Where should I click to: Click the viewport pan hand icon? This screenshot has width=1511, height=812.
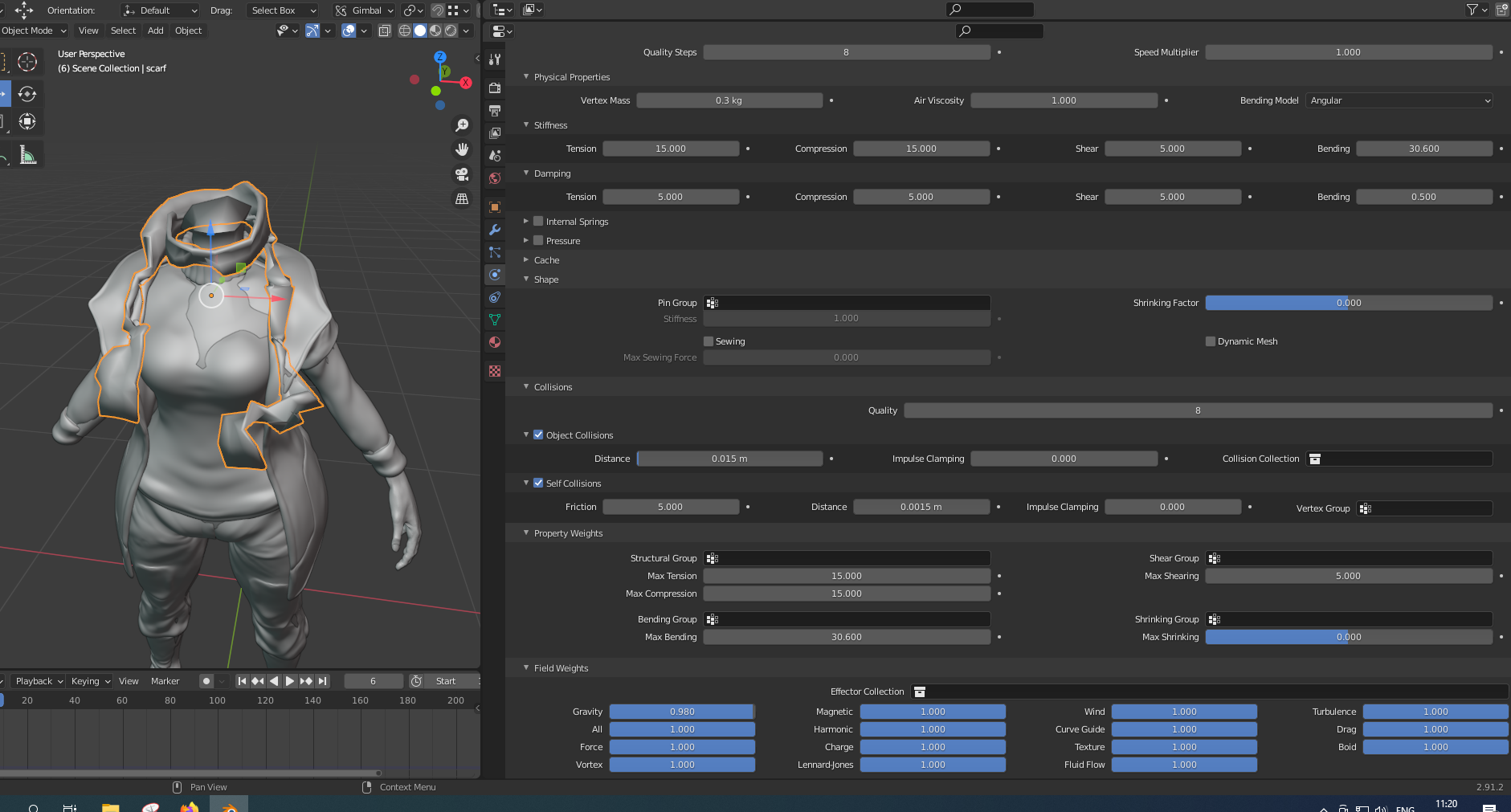[462, 149]
